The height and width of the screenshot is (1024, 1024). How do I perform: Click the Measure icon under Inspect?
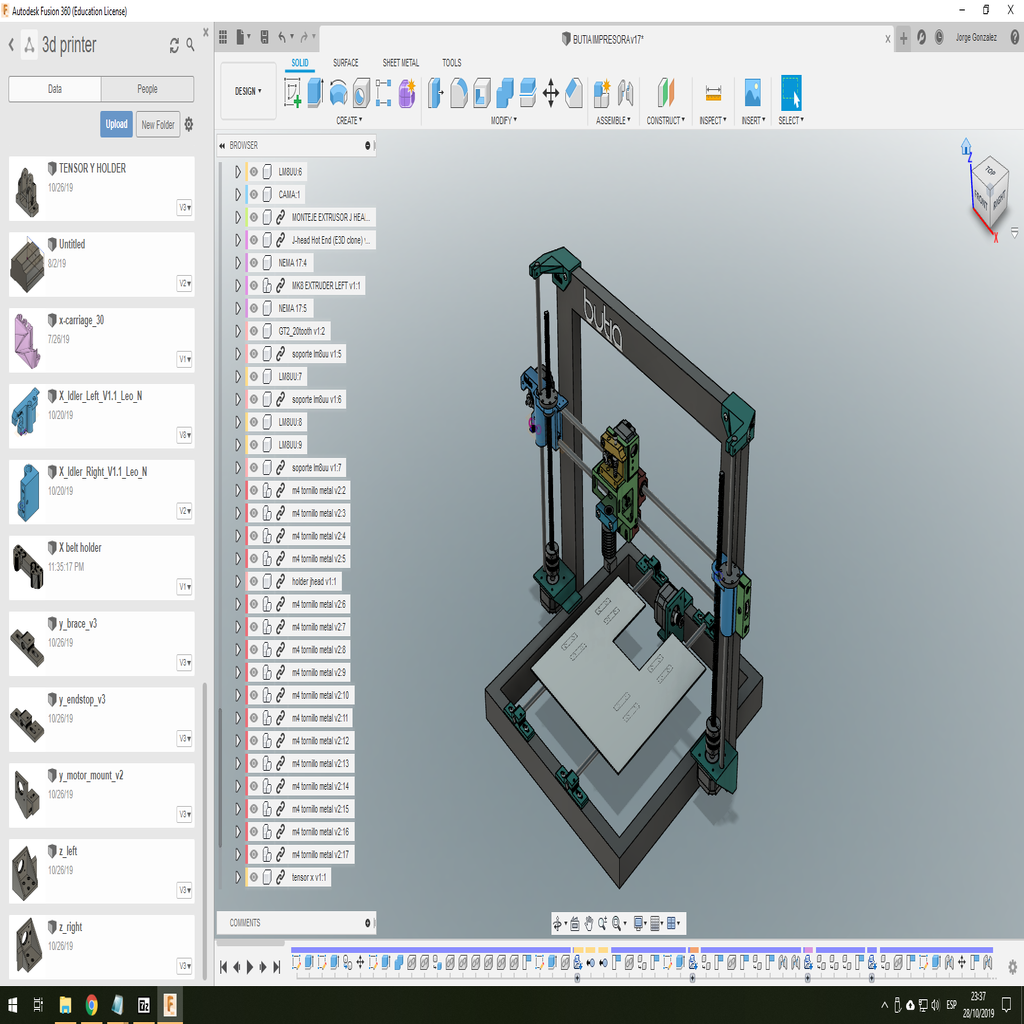pyautogui.click(x=713, y=93)
